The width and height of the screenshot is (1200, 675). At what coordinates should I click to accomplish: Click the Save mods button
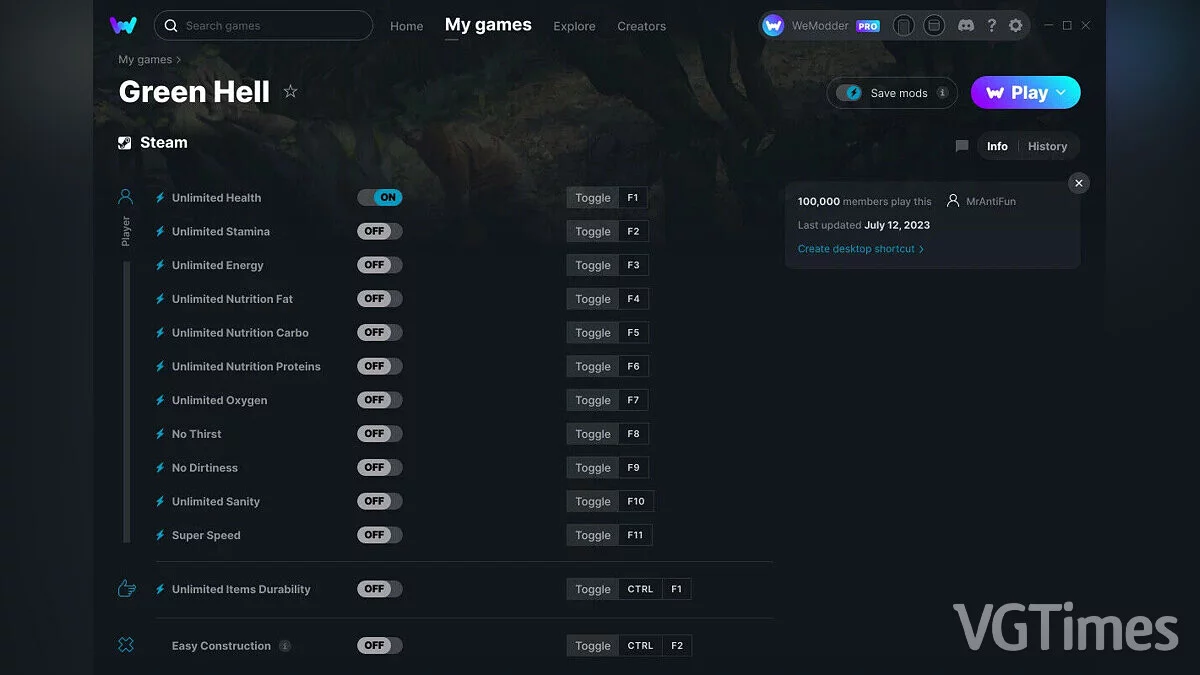point(891,92)
